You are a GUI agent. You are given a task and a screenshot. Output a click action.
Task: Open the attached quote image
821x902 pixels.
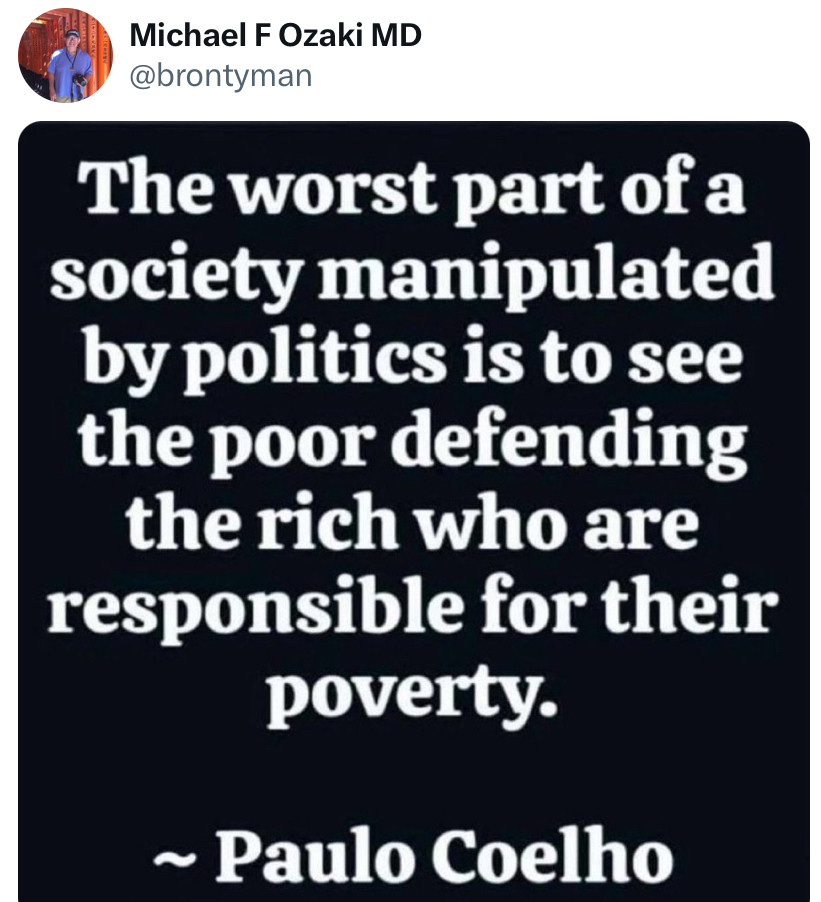[414, 511]
